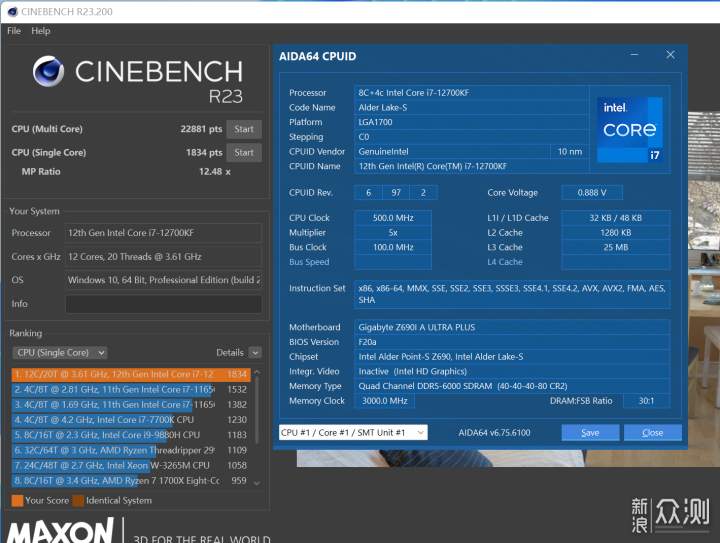
Task: Click the Bus Clock 100.0 MHz value
Action: (393, 247)
